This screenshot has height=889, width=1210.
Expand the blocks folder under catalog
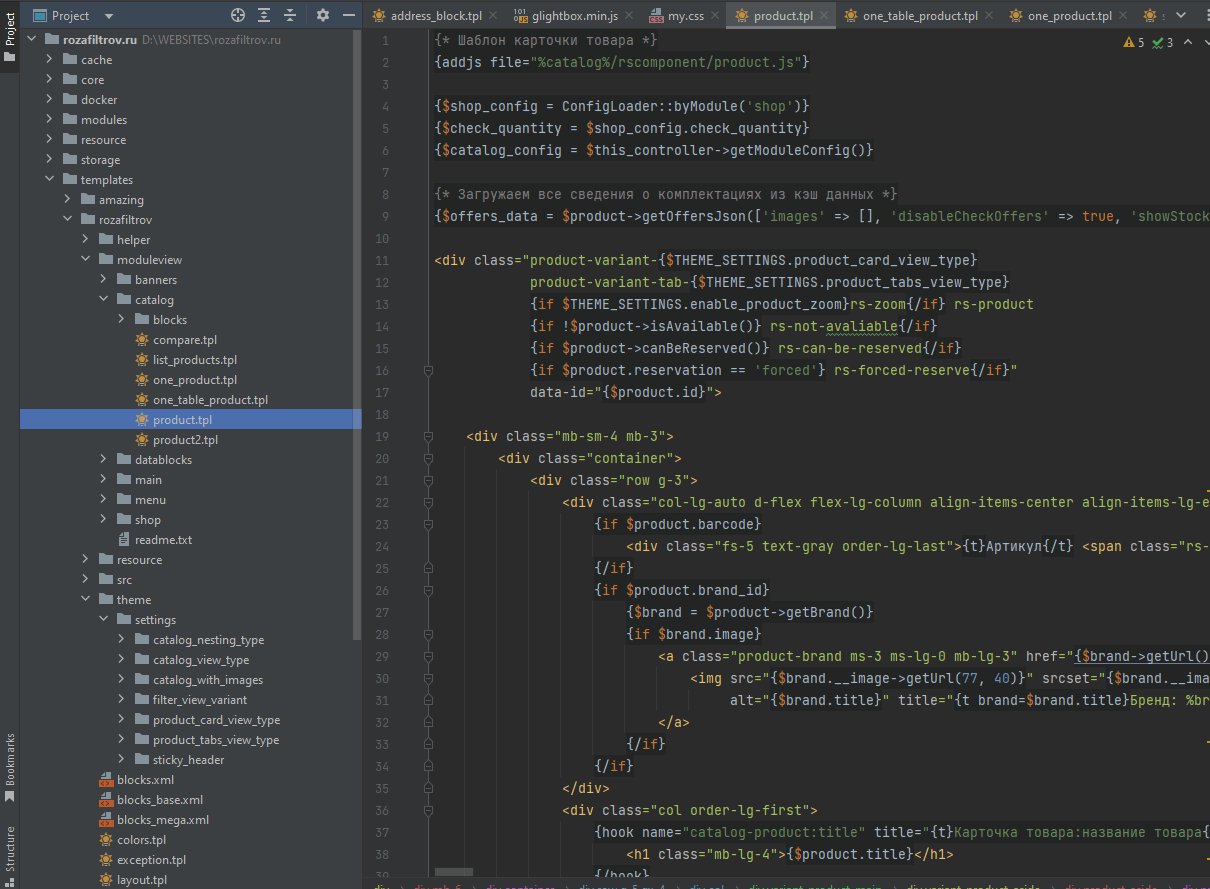[x=121, y=320]
